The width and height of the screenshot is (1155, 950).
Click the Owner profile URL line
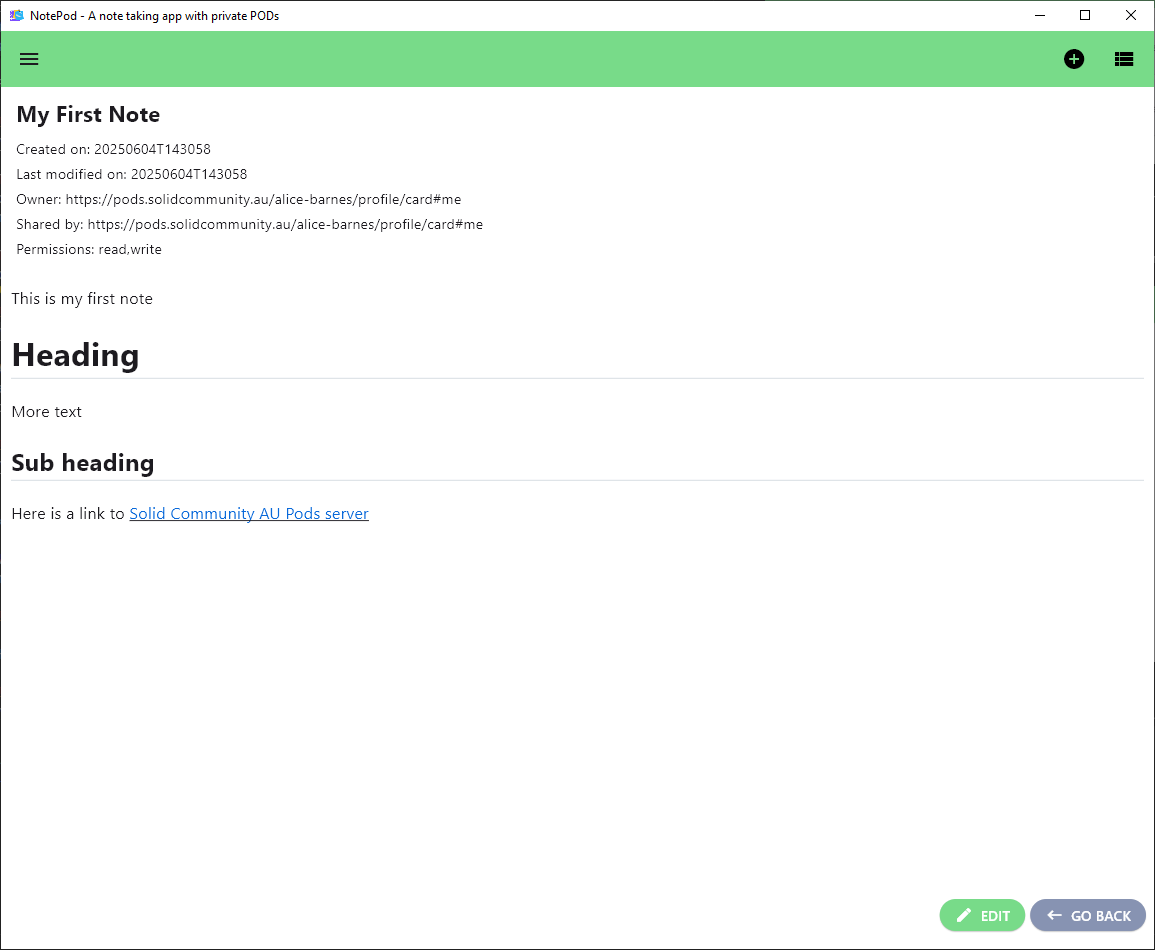tap(238, 200)
